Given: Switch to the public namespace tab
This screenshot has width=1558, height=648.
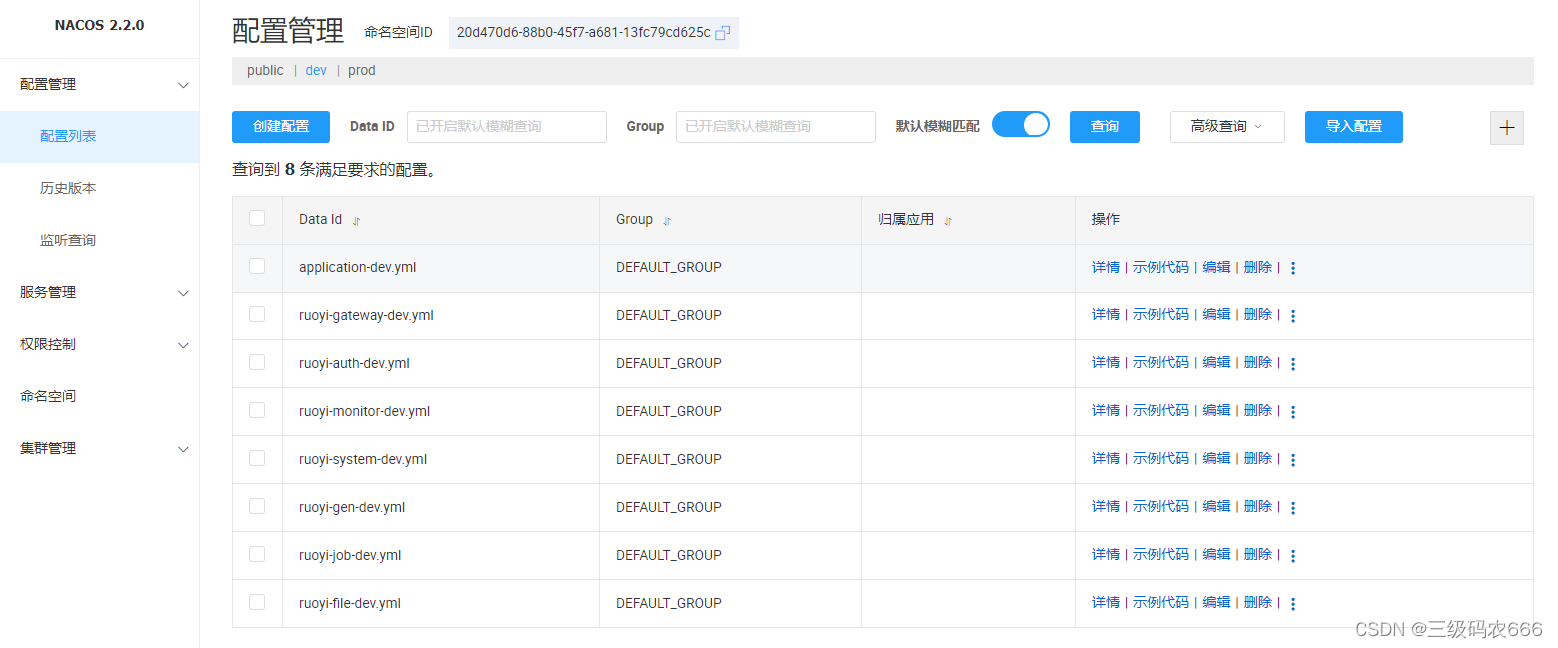Looking at the screenshot, I should pos(264,70).
